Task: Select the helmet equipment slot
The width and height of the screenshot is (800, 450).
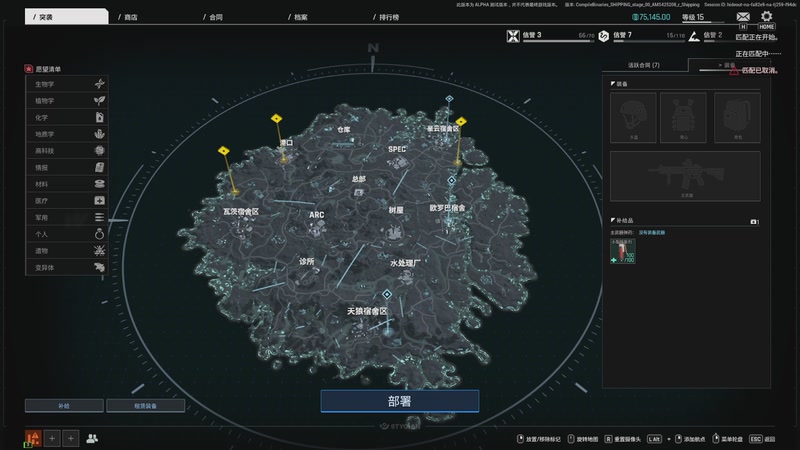Action: click(633, 117)
